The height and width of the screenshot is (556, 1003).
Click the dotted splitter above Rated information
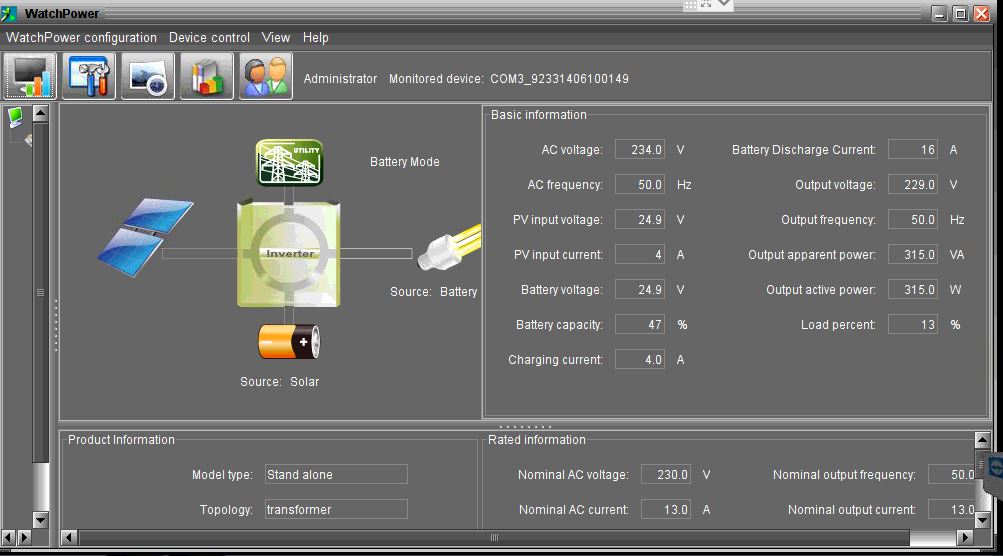525,426
